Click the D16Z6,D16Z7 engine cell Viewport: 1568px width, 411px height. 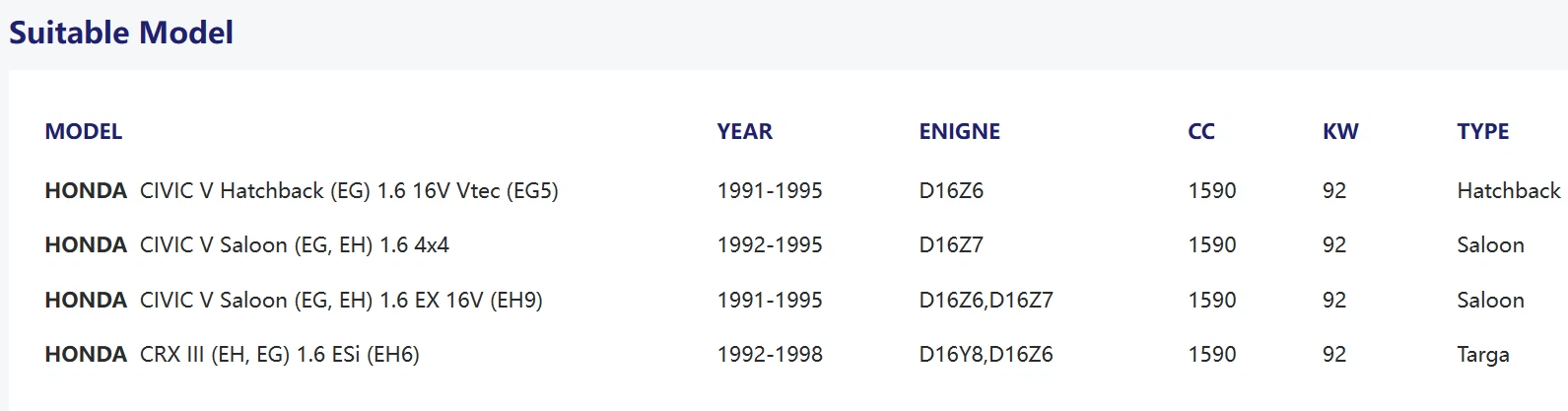[x=986, y=300]
